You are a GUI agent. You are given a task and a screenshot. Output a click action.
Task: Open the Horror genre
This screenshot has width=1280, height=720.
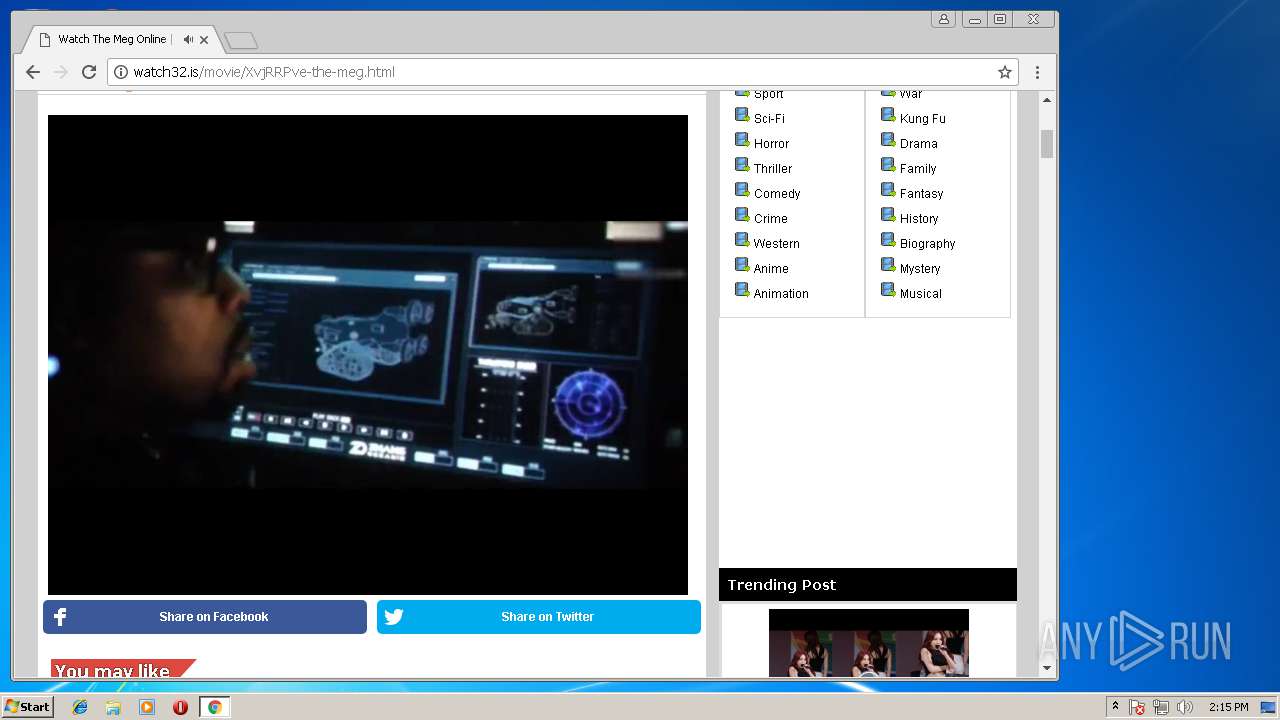pyautogui.click(x=771, y=143)
